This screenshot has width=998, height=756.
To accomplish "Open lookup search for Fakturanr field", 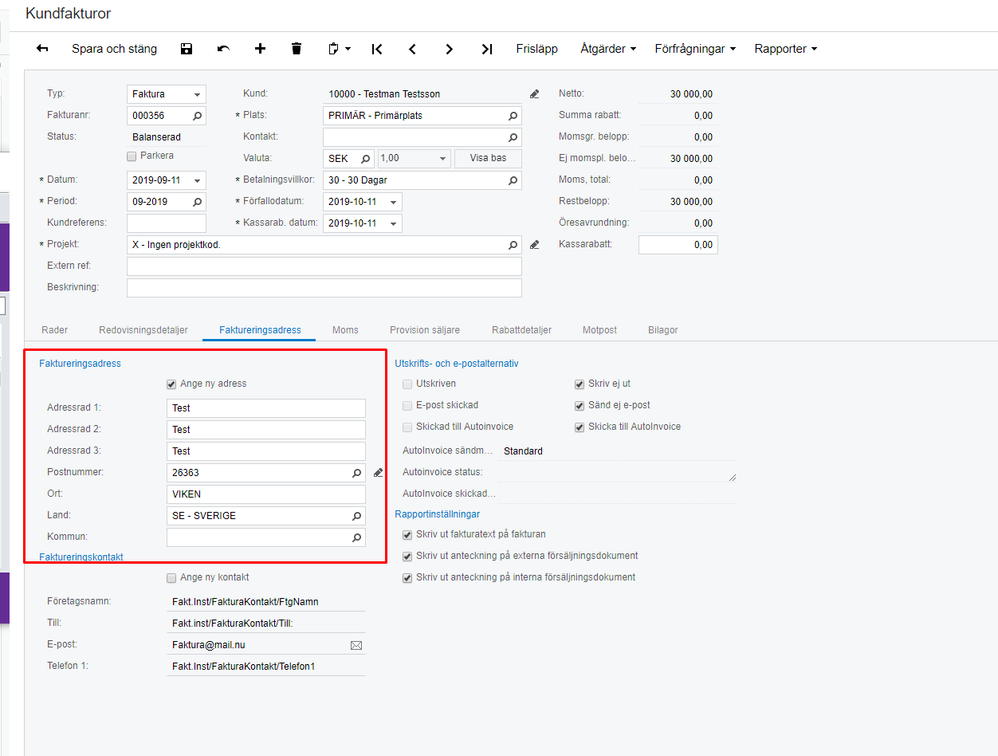I will pyautogui.click(x=197, y=116).
